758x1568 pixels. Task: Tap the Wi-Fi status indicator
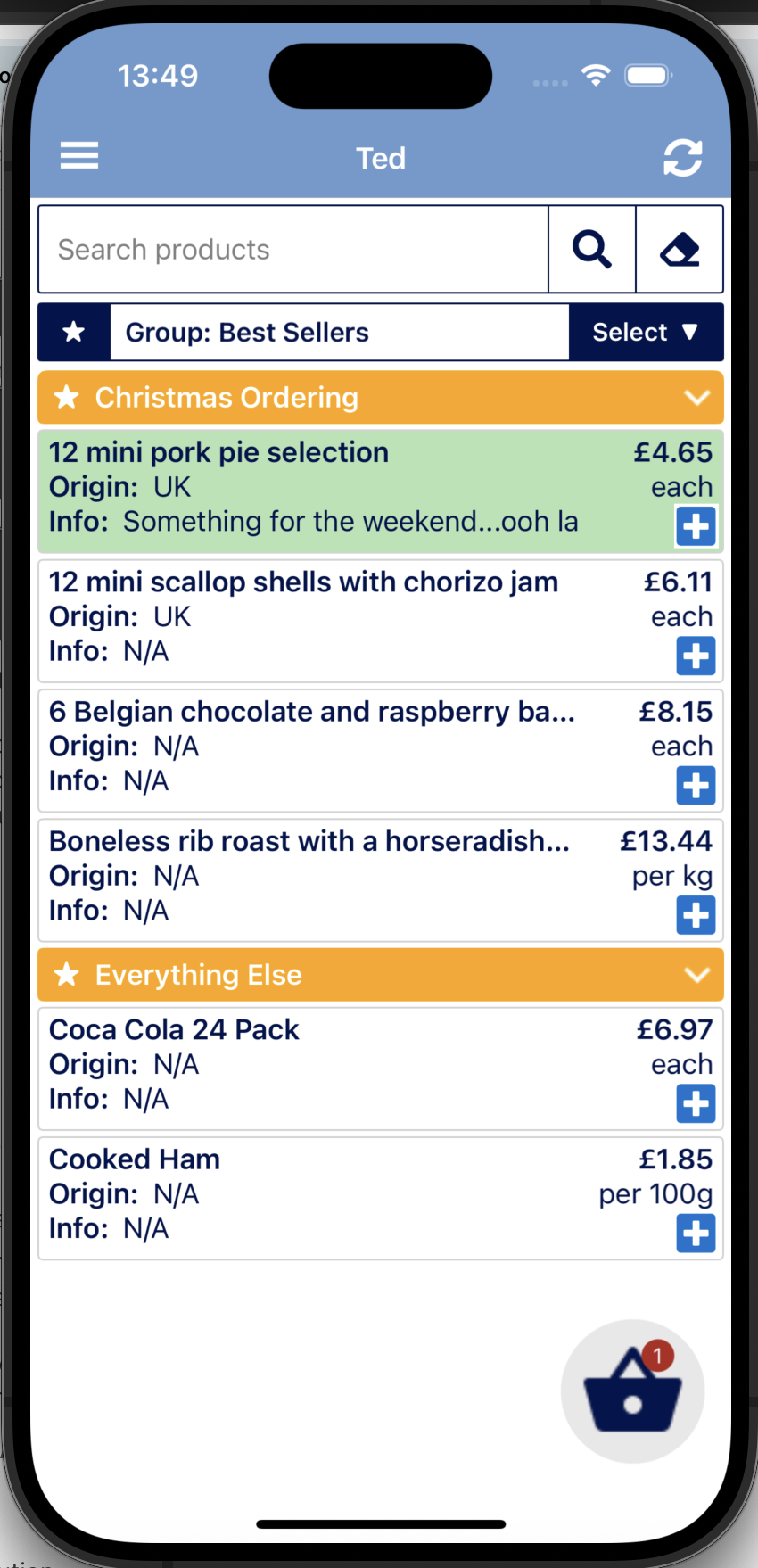pyautogui.click(x=596, y=76)
